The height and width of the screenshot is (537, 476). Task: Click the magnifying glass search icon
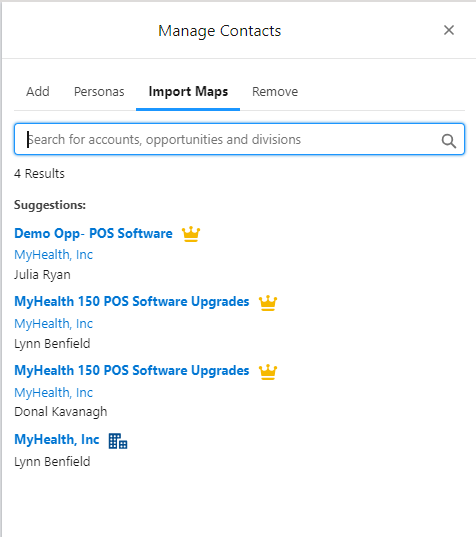tap(449, 140)
